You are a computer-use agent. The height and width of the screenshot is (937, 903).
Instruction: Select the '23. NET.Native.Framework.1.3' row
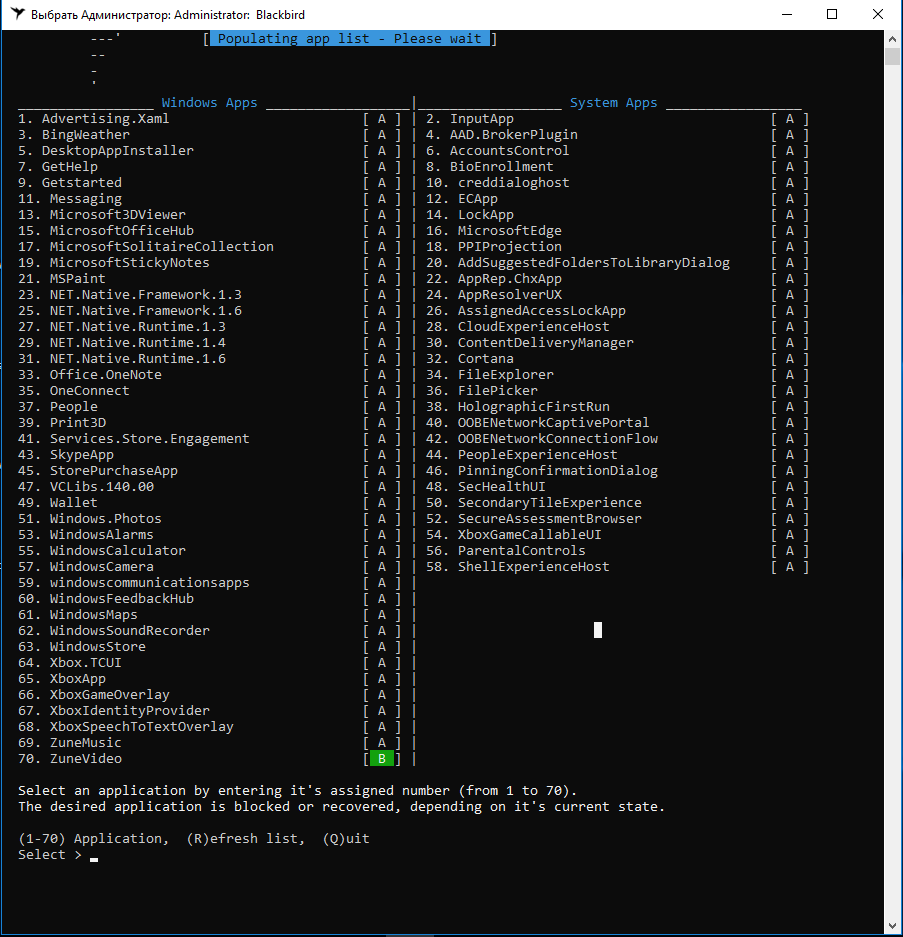[209, 295]
